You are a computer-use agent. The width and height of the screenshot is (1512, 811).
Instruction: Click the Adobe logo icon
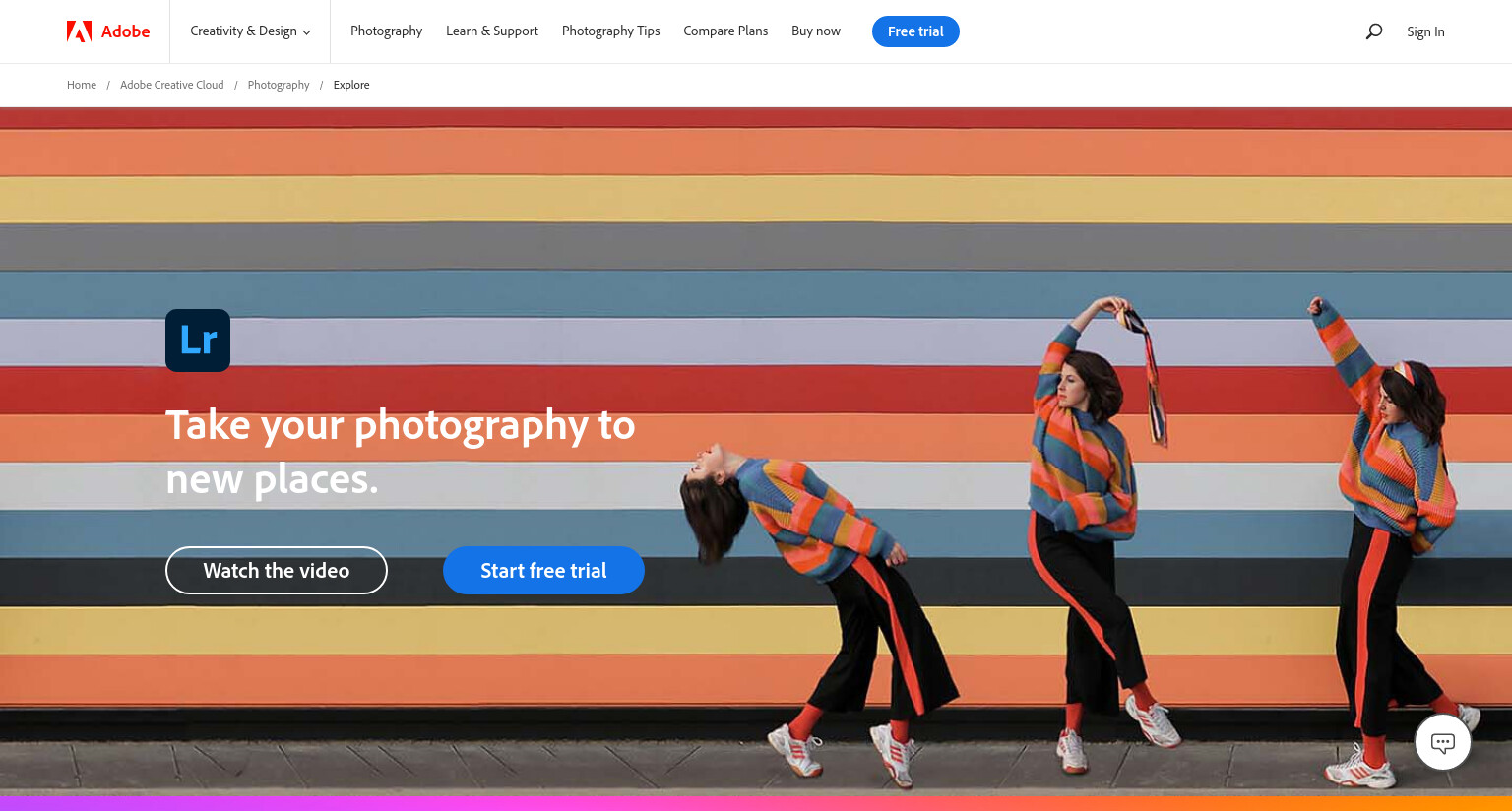click(x=79, y=31)
